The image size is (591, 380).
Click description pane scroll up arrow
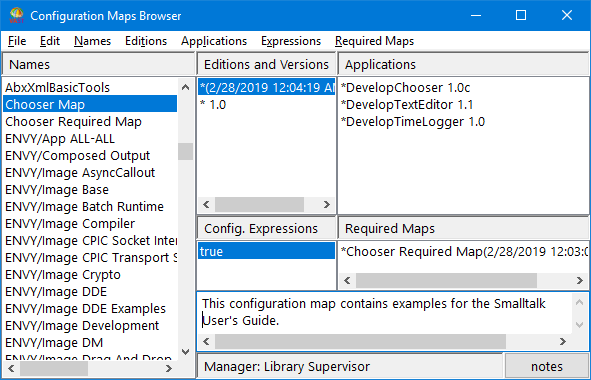coord(580,302)
